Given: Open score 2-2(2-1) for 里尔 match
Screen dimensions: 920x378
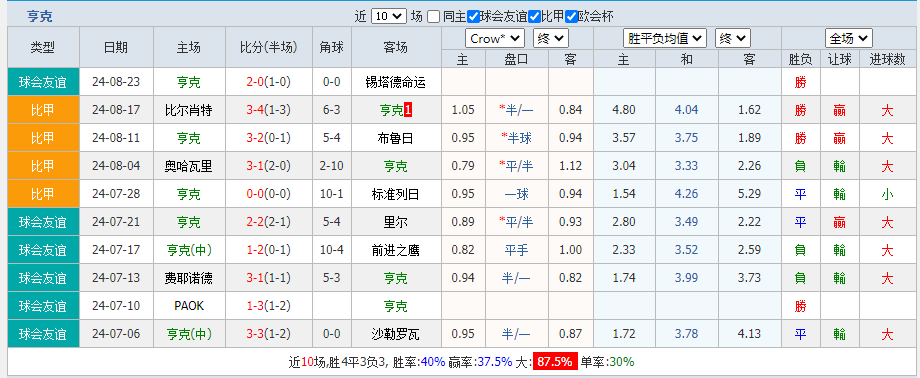Looking at the screenshot, I should pyautogui.click(x=269, y=222).
